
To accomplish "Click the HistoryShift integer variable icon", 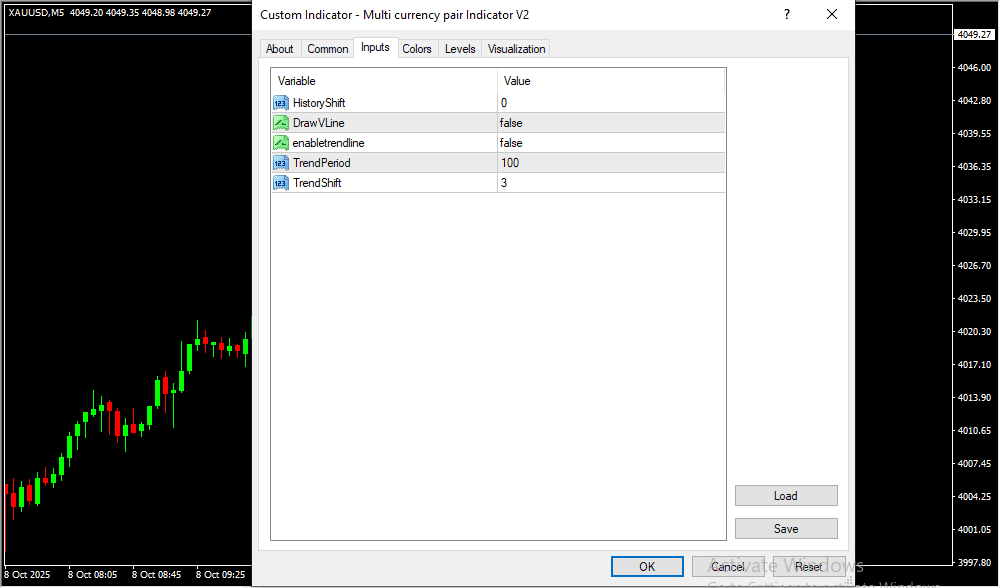I will 280,103.
